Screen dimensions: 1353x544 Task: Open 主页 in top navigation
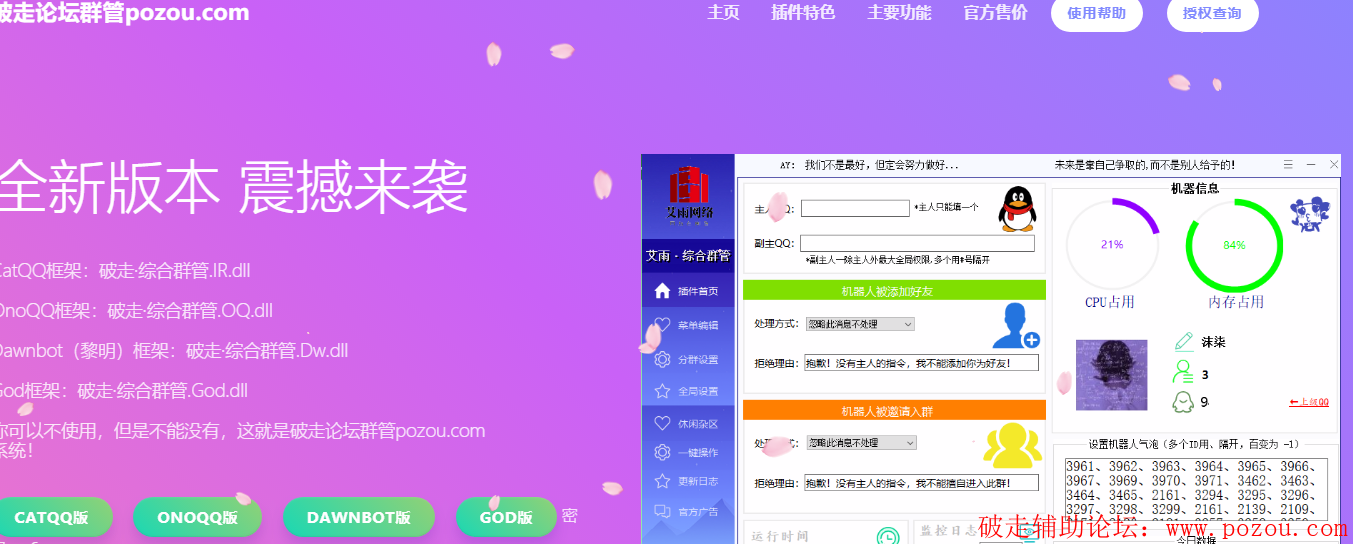(723, 13)
